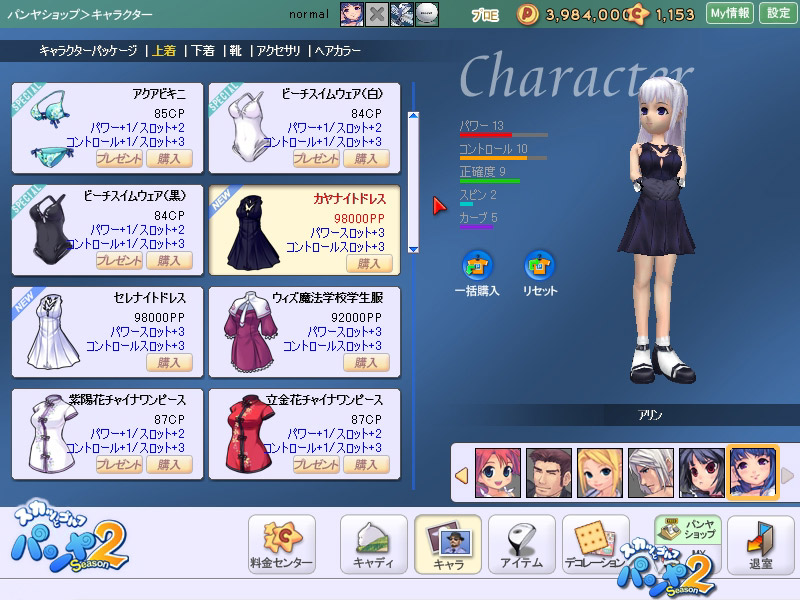
Task: Click the golf ball icon in top bar
Action: (428, 14)
